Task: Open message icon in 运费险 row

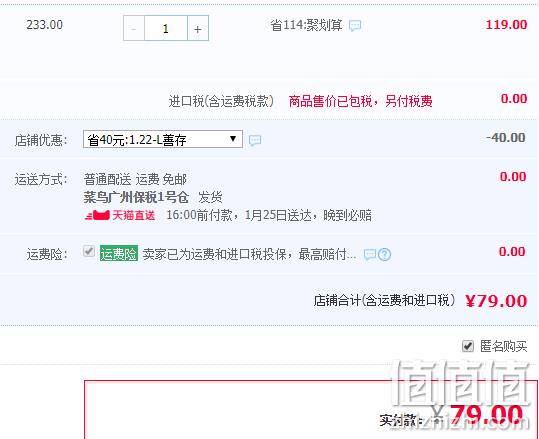Action: pos(370,255)
